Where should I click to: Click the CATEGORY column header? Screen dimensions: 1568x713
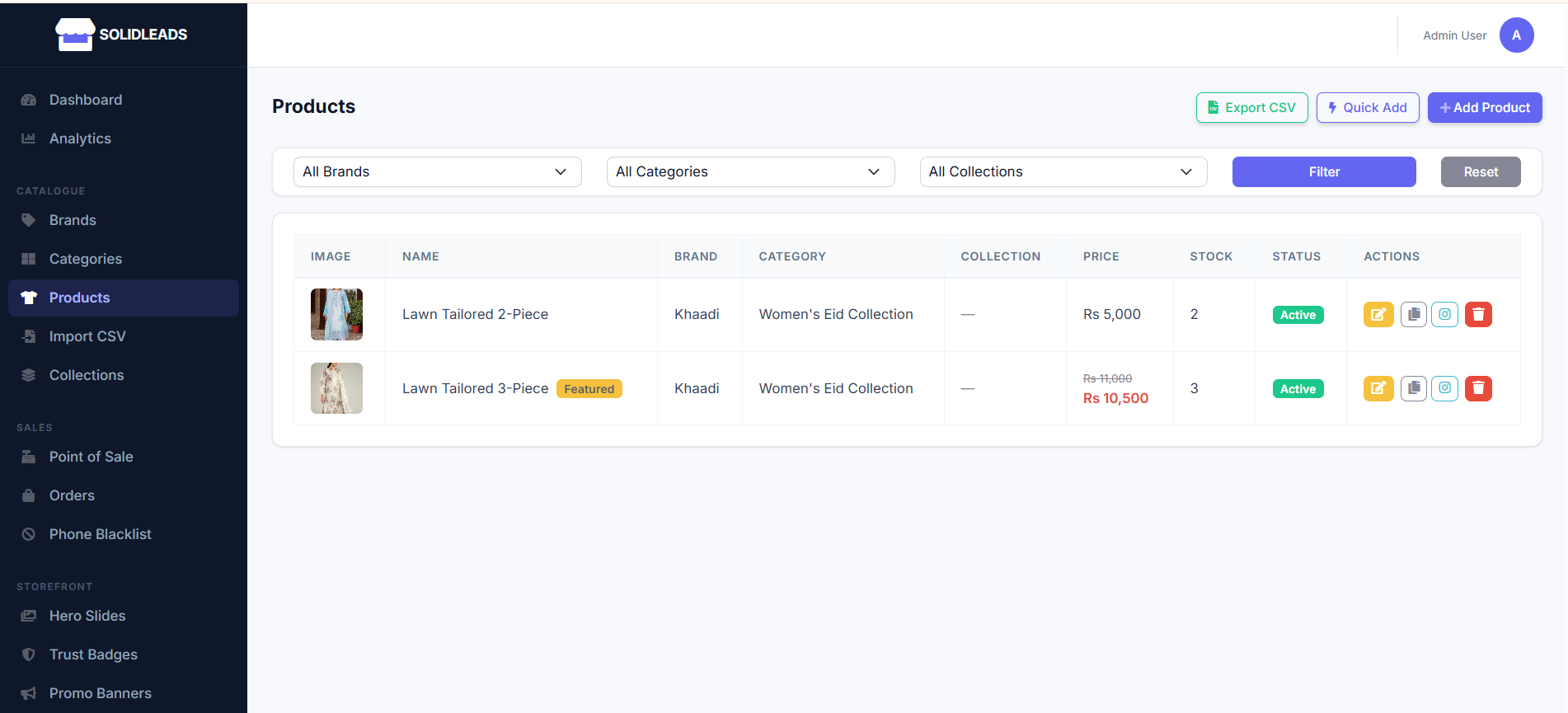click(792, 256)
